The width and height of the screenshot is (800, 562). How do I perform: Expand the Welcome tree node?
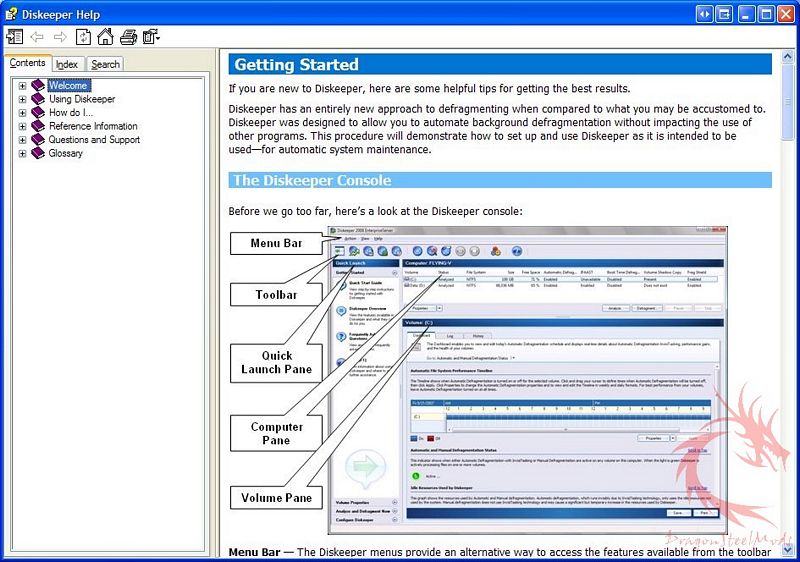coord(22,86)
